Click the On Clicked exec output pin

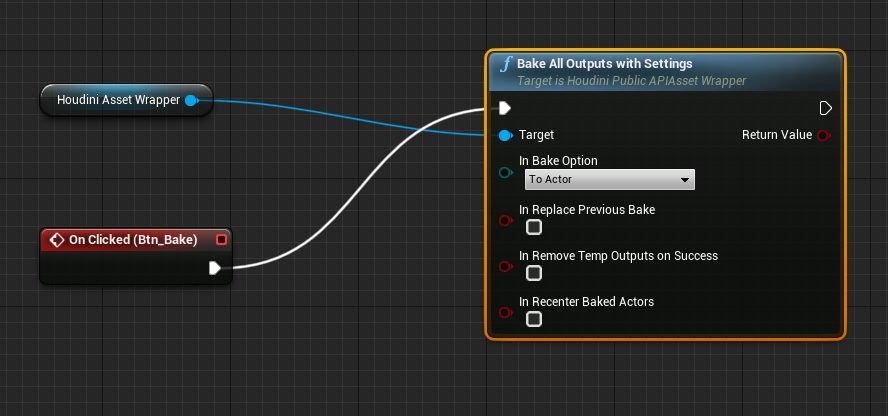[x=215, y=268]
